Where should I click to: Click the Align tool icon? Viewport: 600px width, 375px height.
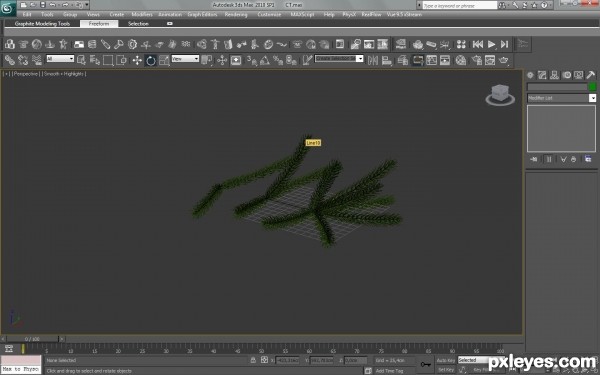387,60
